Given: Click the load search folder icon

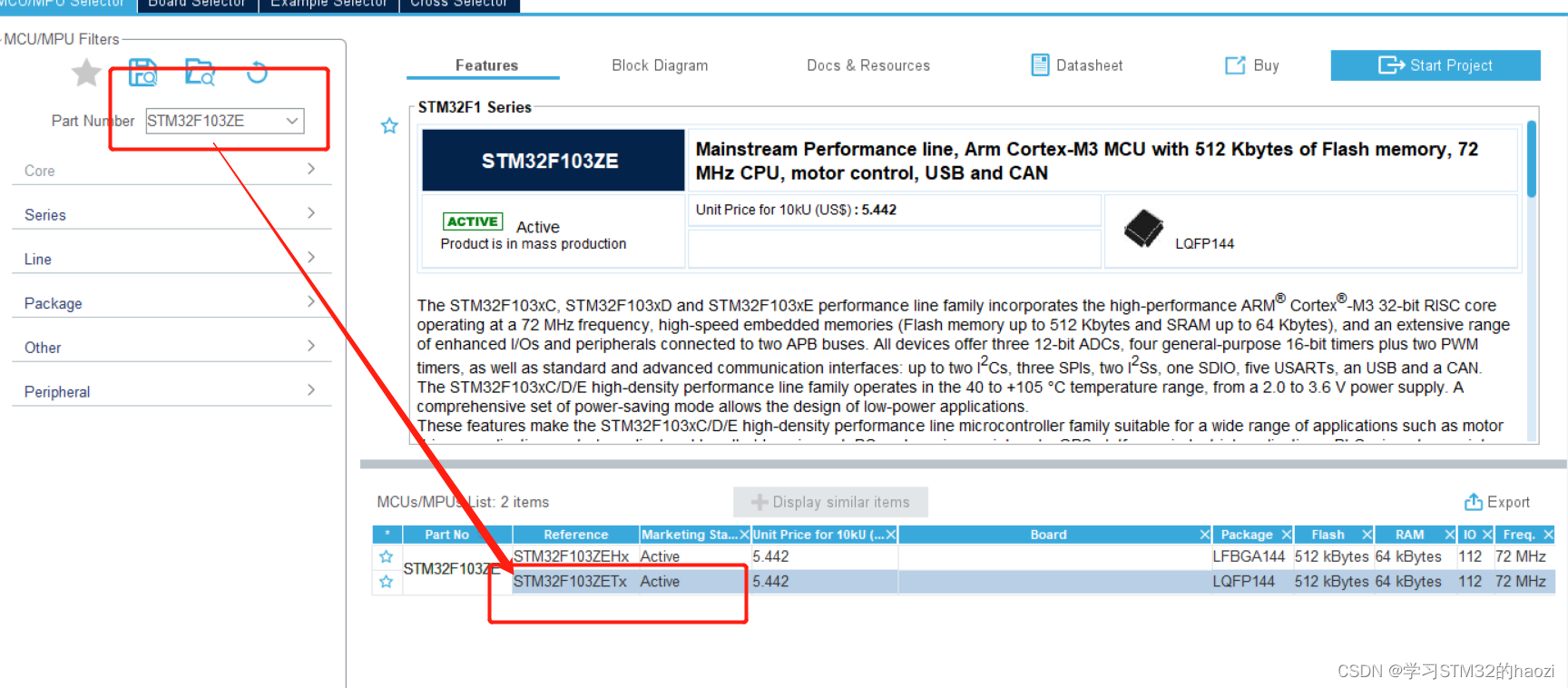Looking at the screenshot, I should pos(200,72).
